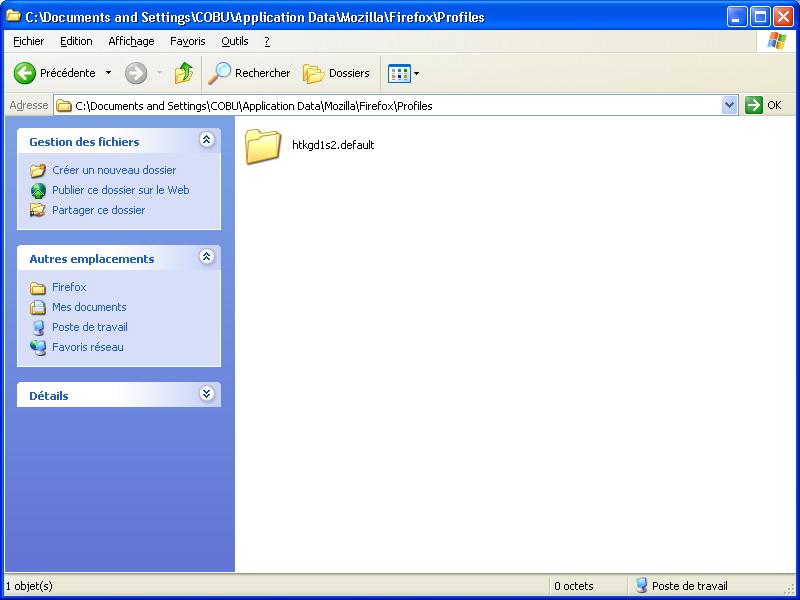Open Rechercher magnifying glass search
800x600 pixels.
[x=219, y=73]
